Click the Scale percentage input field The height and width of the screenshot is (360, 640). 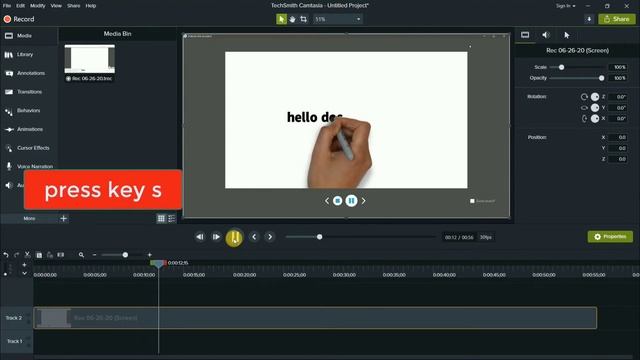click(618, 67)
